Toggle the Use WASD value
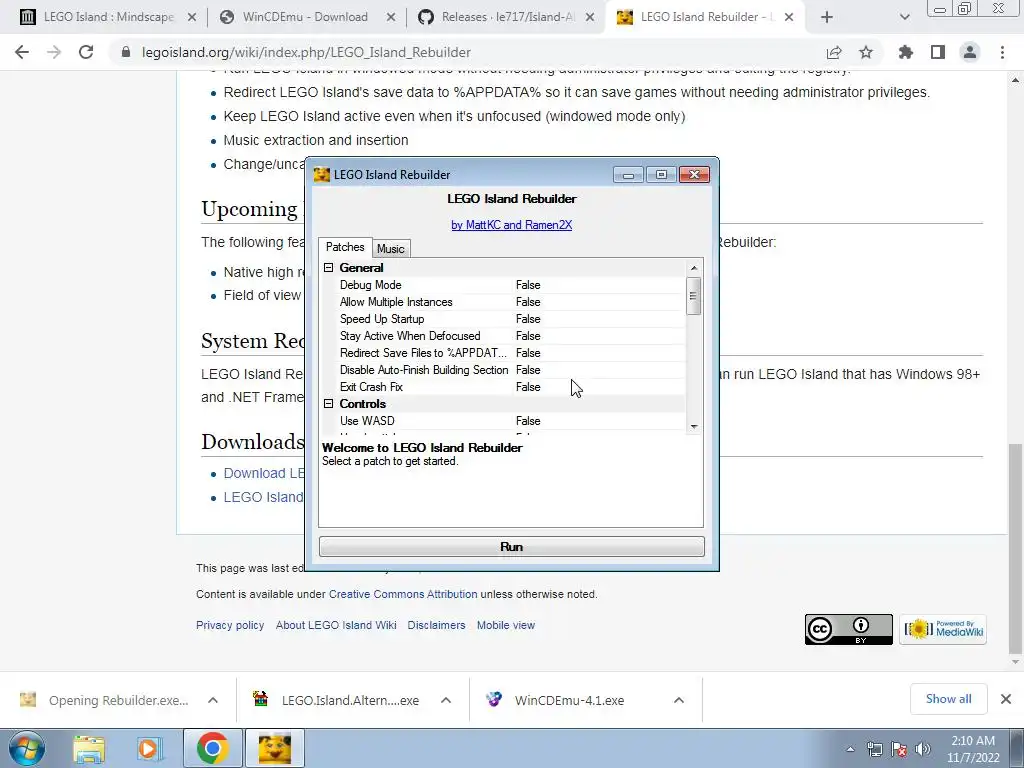 [x=528, y=421]
